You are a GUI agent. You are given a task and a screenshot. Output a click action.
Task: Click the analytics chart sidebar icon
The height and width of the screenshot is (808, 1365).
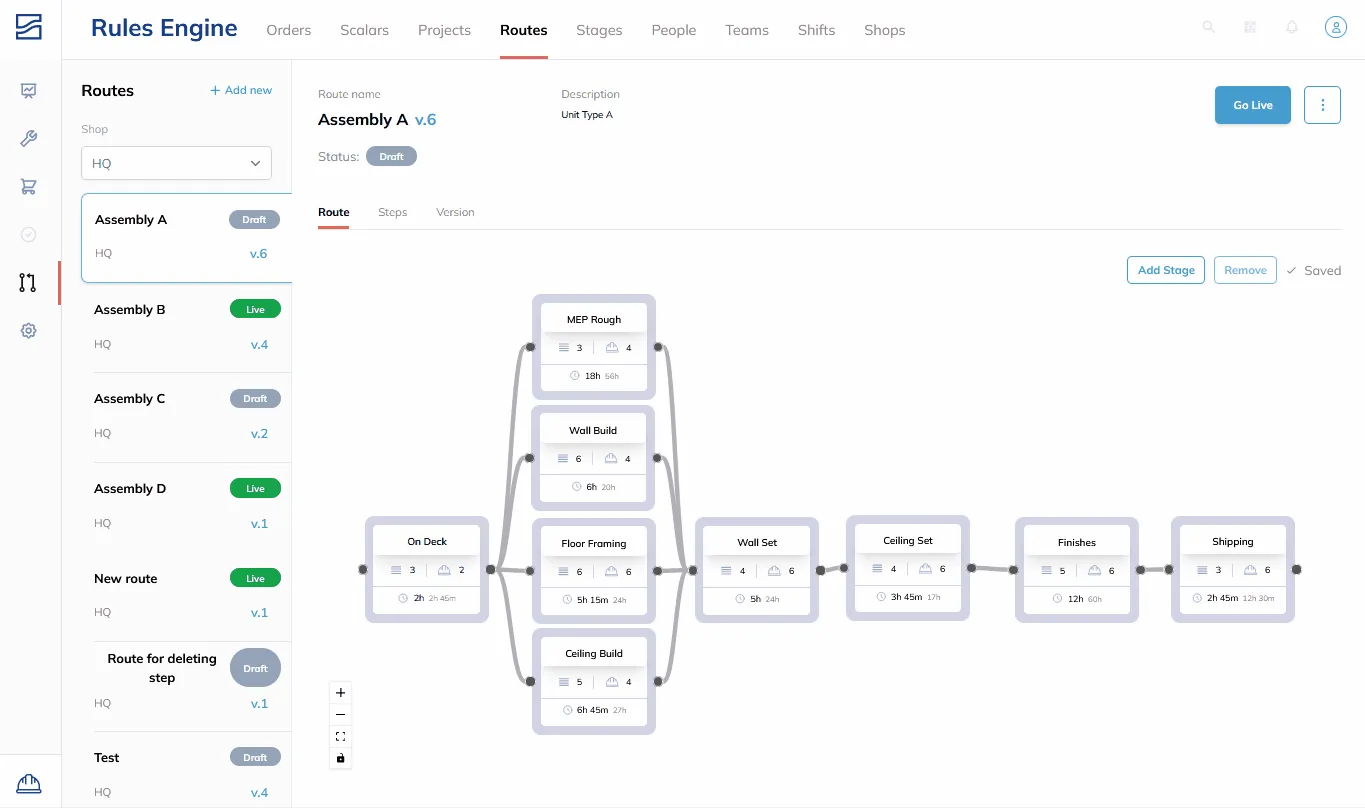29,91
